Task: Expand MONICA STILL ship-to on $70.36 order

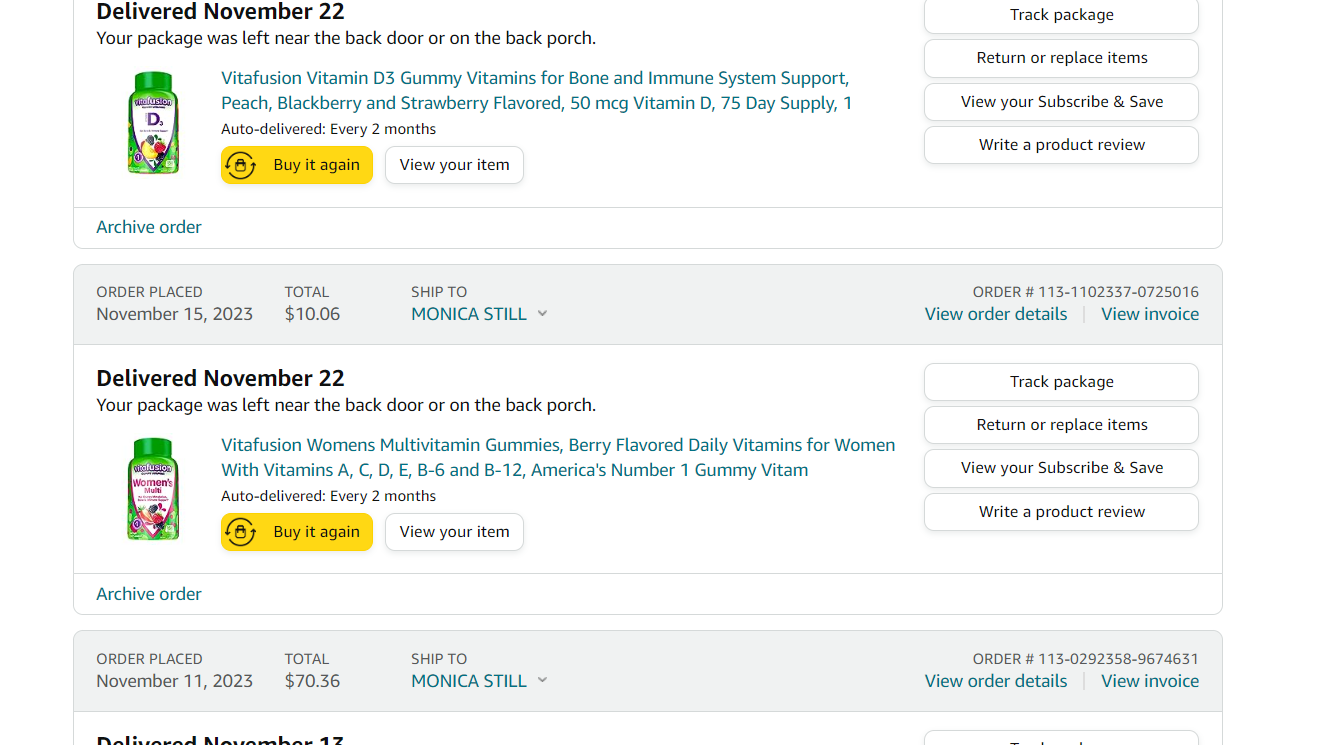Action: [x=479, y=681]
